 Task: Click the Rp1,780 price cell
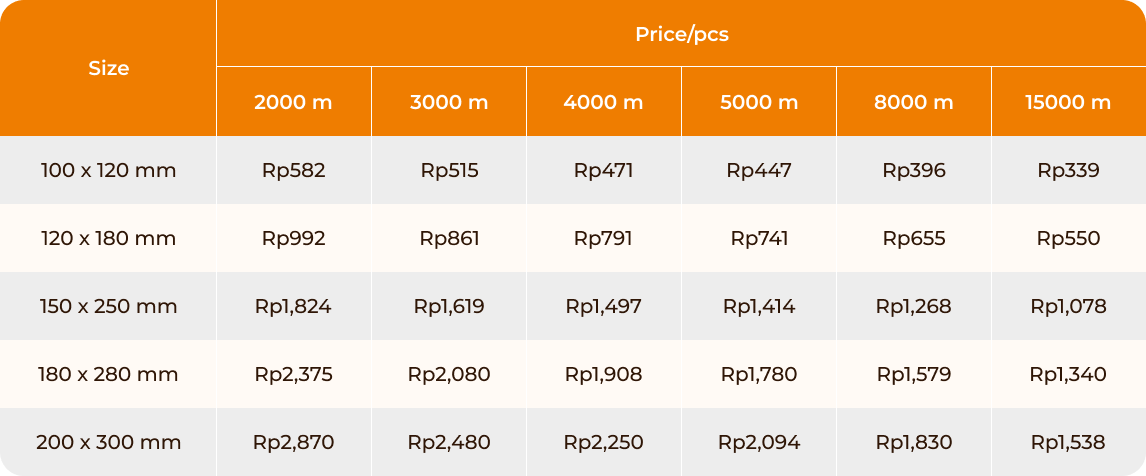759,374
